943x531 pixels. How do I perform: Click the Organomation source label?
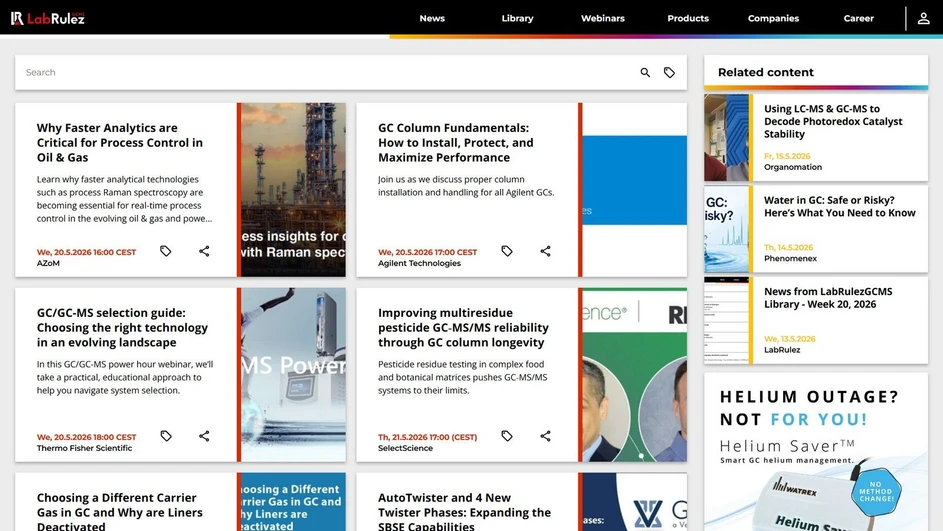[x=793, y=167]
